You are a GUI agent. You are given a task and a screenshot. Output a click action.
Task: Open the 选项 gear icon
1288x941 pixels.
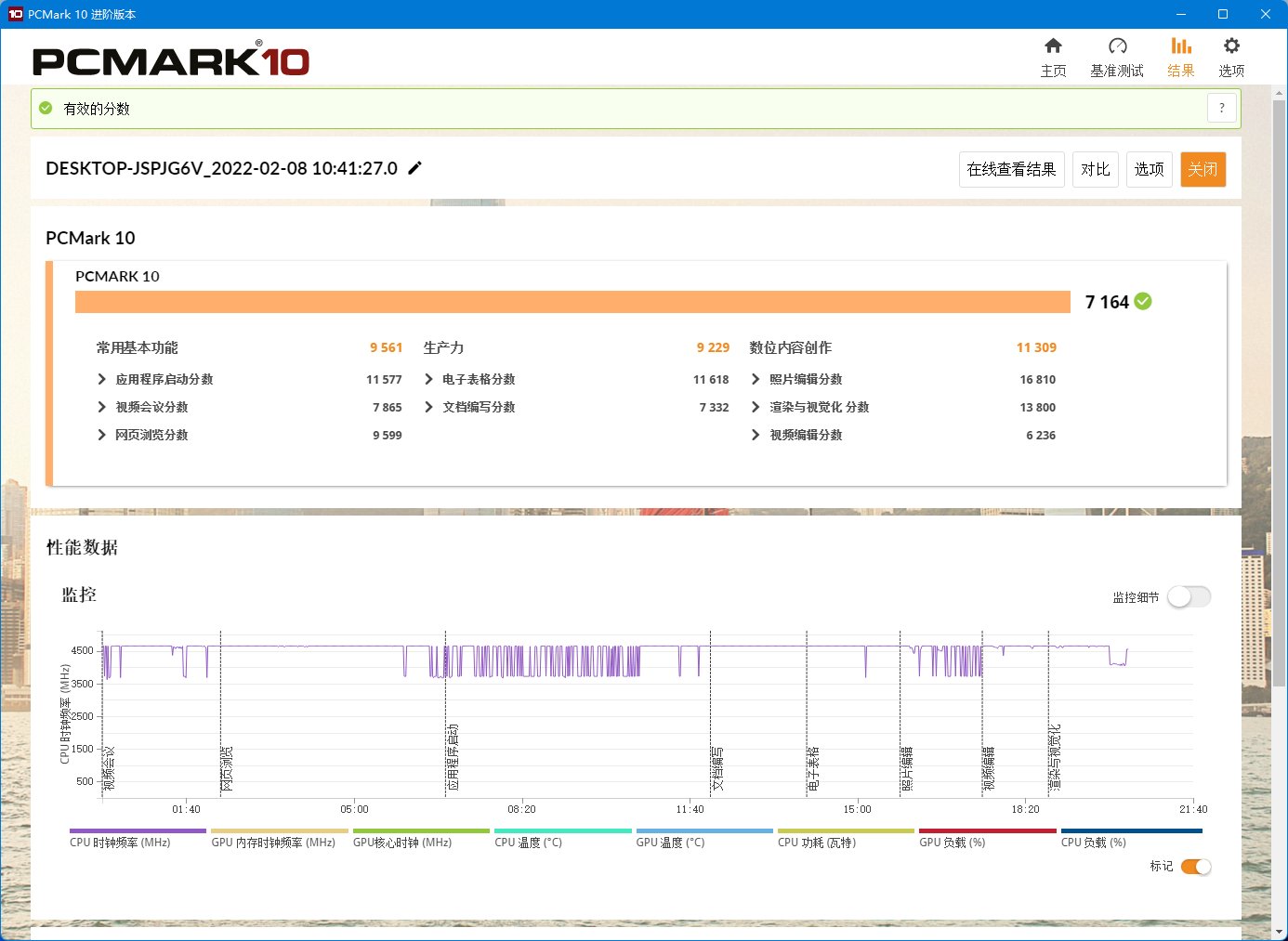click(1231, 46)
